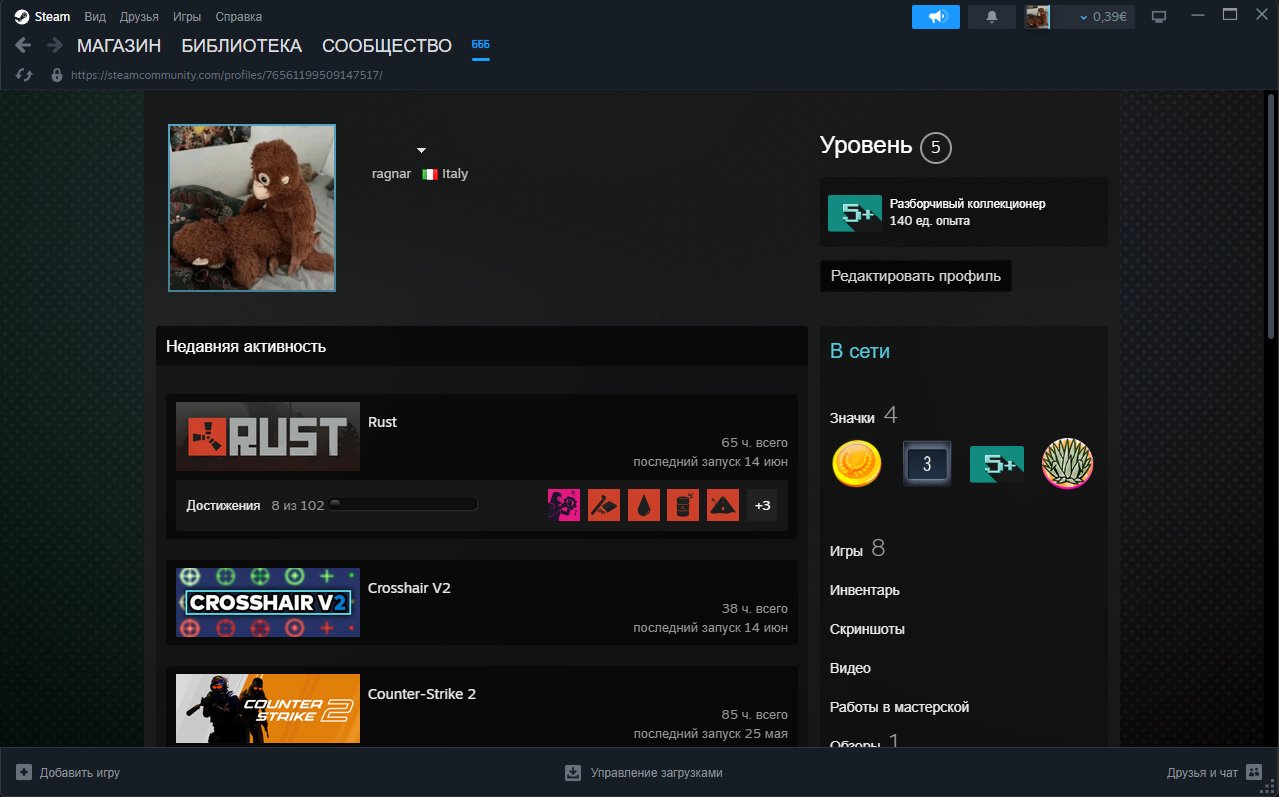Expand the profile name dropdown arrow
This screenshot has height=797, width=1279.
pyautogui.click(x=421, y=150)
